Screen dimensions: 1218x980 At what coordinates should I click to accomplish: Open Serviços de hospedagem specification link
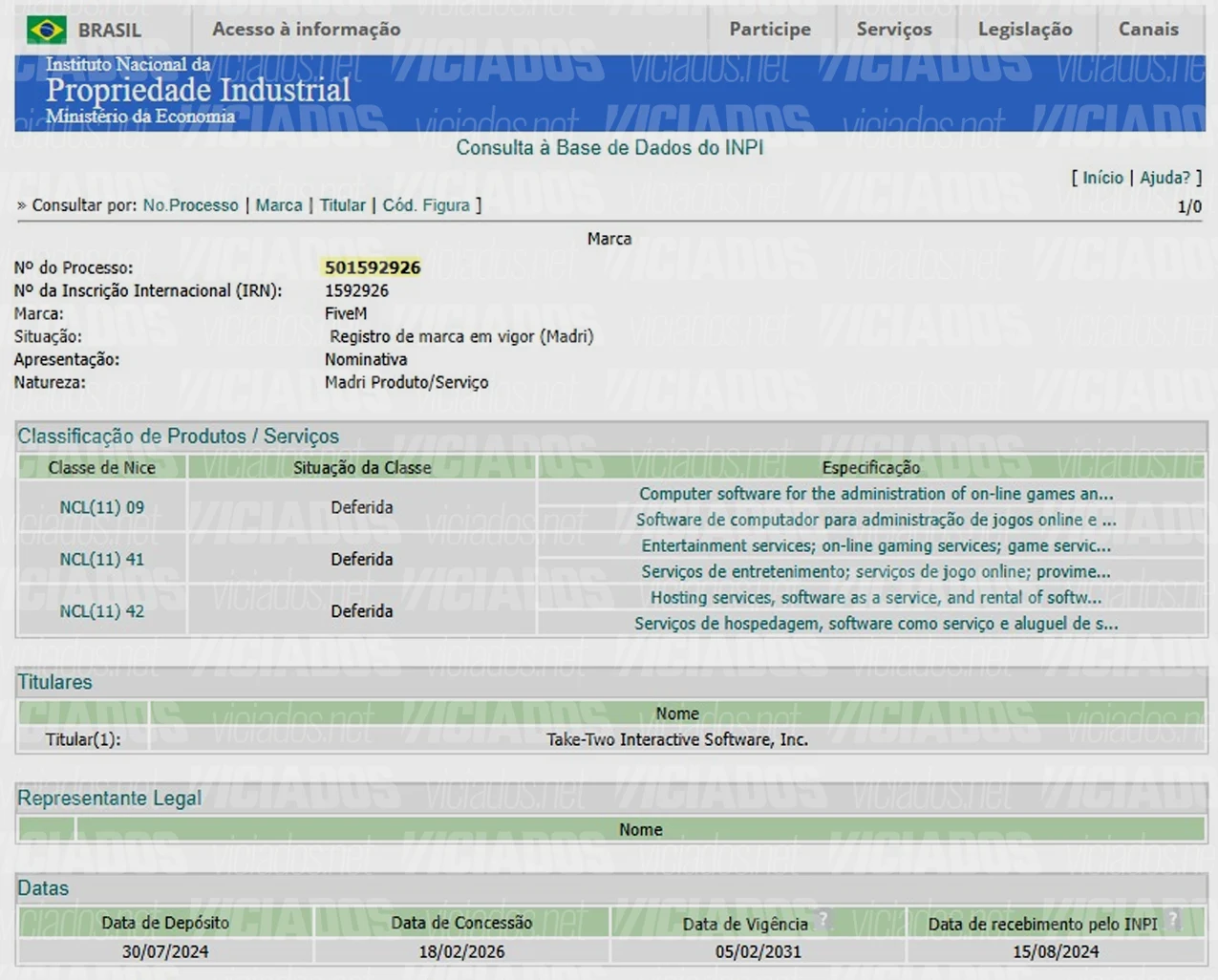tap(876, 623)
